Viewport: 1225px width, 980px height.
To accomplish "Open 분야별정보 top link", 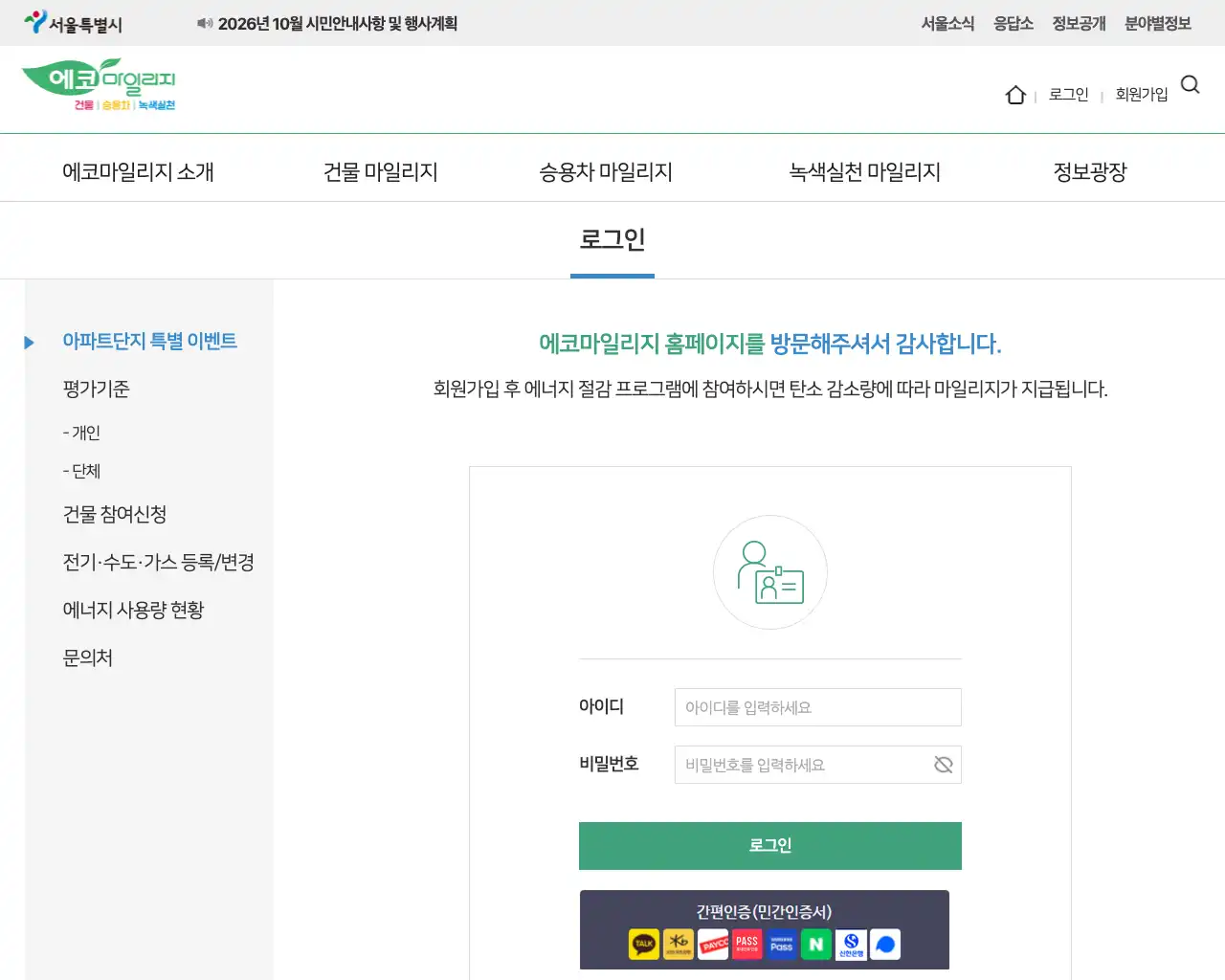I will 1158,23.
